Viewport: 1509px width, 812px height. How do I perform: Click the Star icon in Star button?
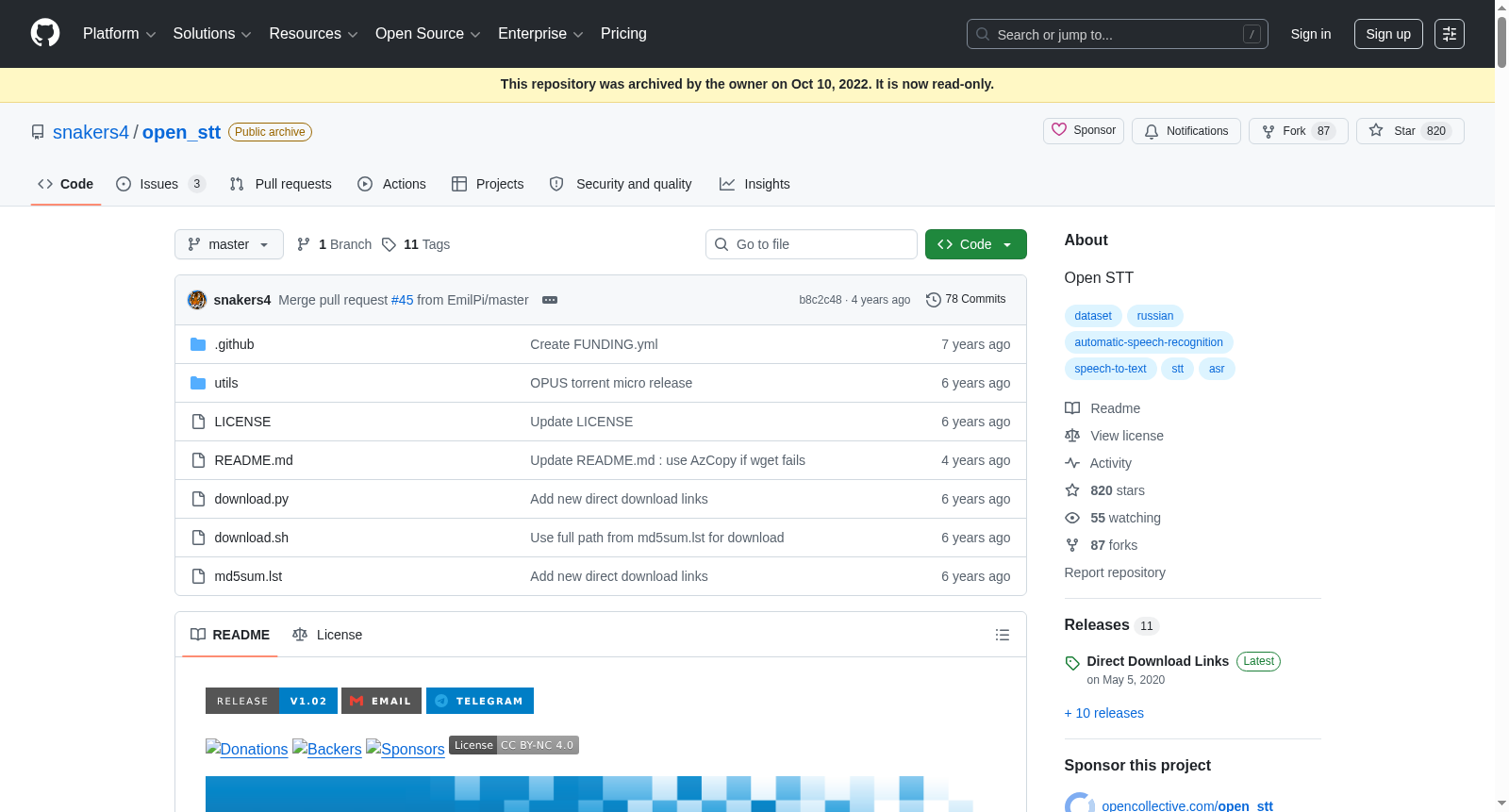click(1376, 130)
